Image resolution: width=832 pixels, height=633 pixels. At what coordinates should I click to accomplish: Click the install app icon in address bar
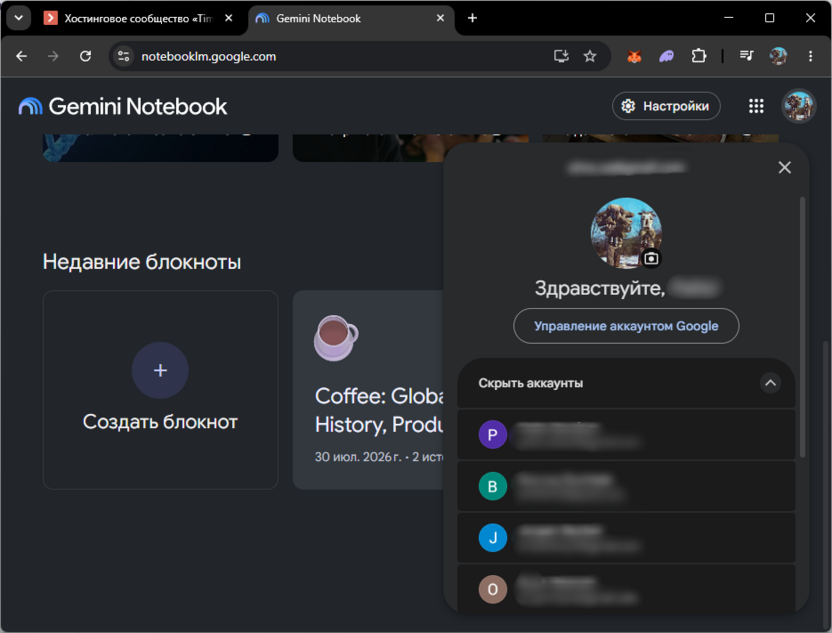561,56
